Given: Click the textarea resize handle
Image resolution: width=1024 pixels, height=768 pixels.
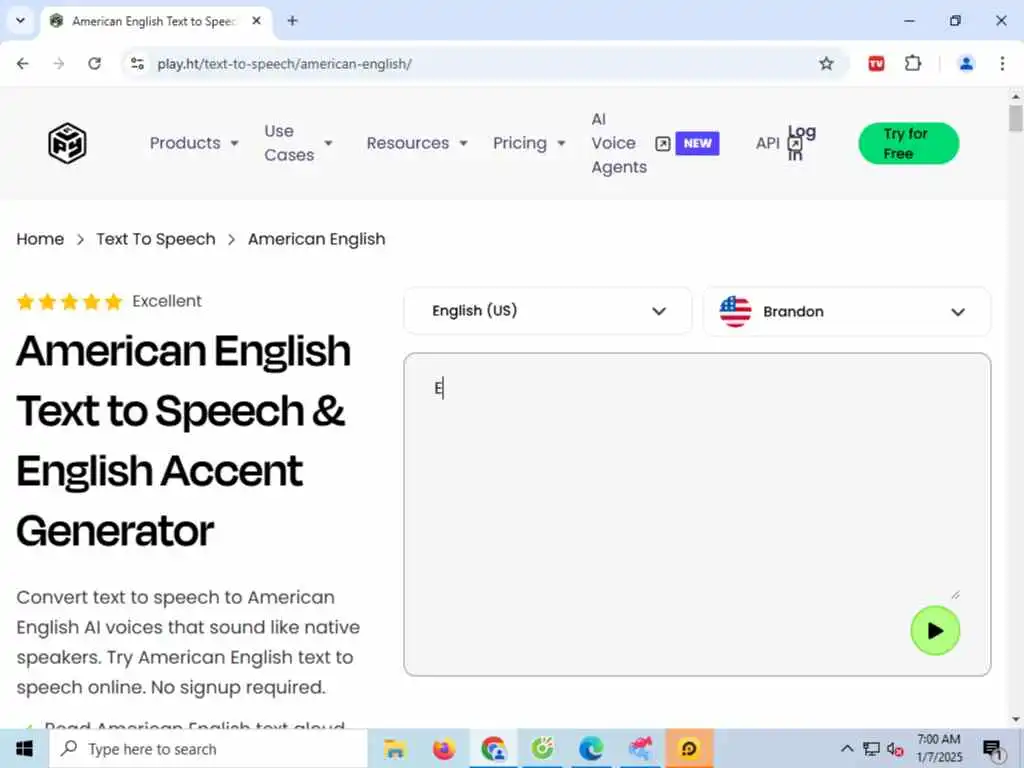Looking at the screenshot, I should point(955,594).
